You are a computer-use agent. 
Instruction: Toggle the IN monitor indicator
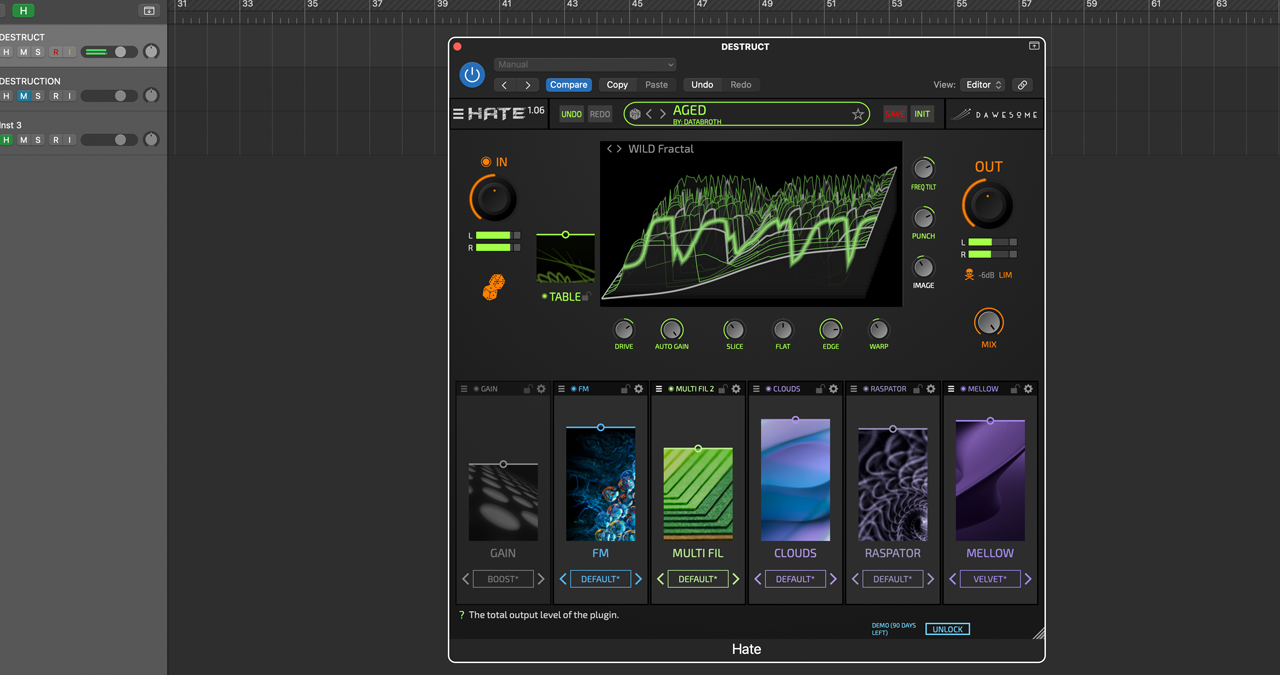point(486,162)
